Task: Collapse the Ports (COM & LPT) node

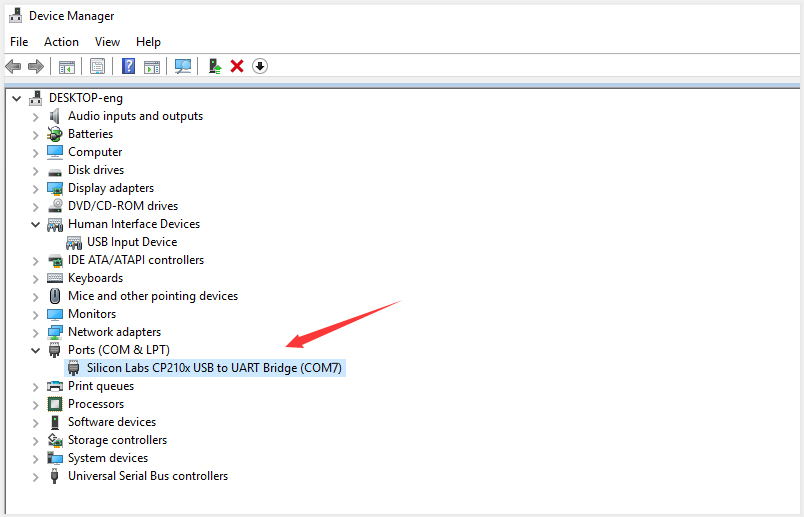Action: click(x=36, y=350)
